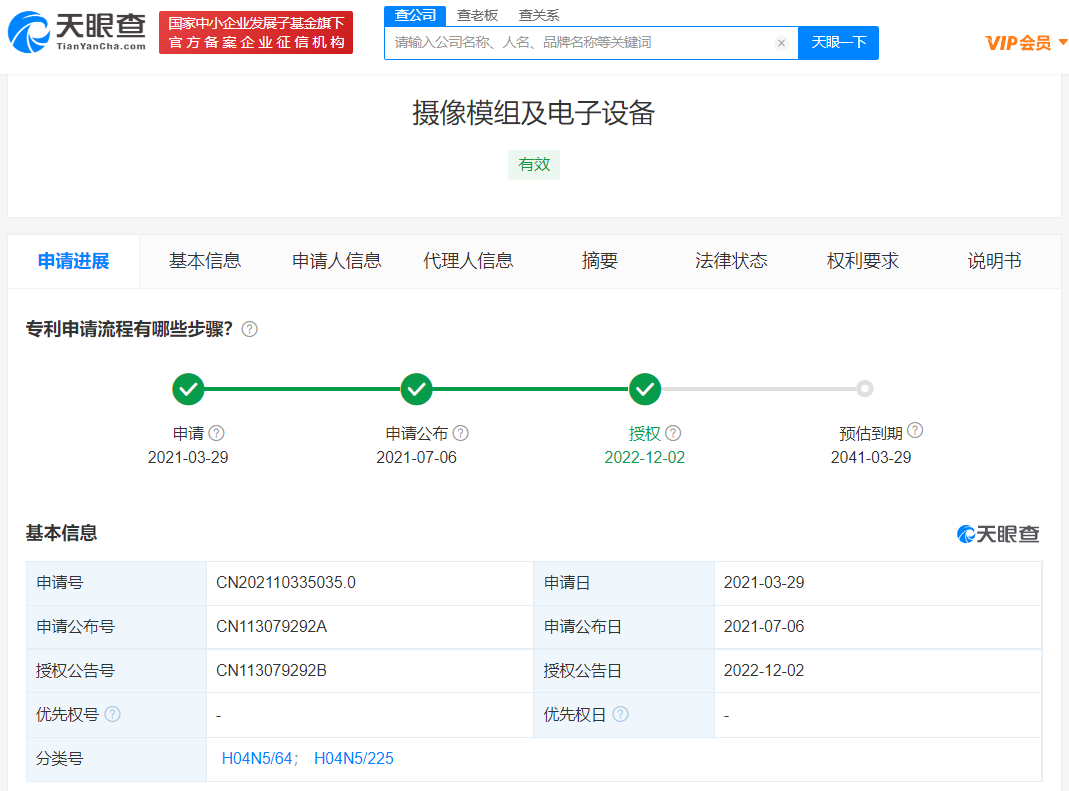Open classification link H04N5/225
This screenshot has height=791, width=1069.
tap(354, 758)
